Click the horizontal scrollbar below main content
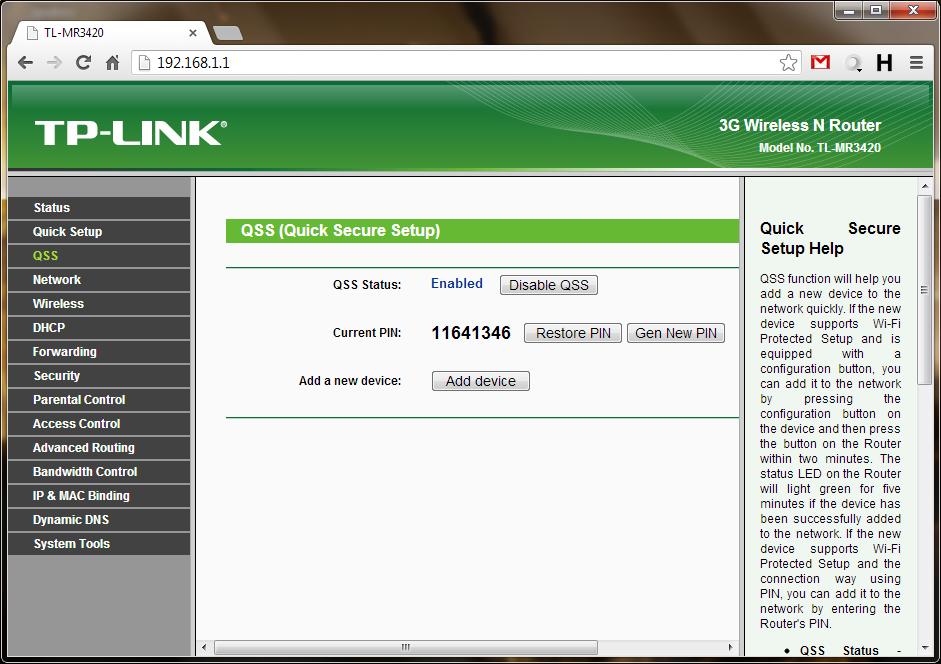 (405, 647)
